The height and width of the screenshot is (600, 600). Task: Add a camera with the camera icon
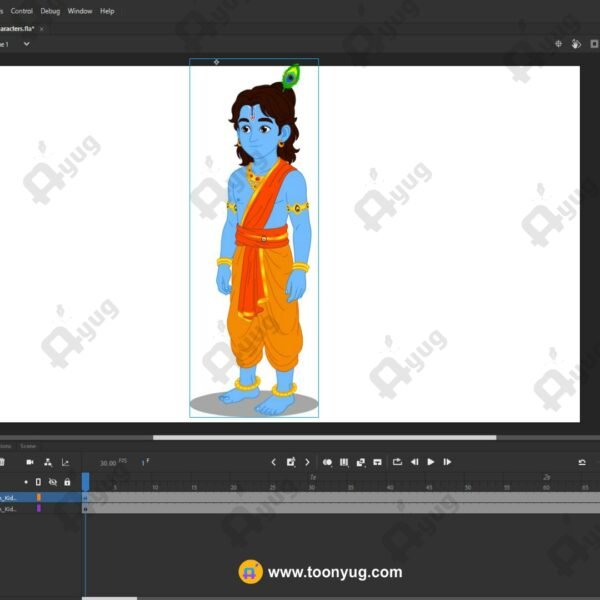30,462
